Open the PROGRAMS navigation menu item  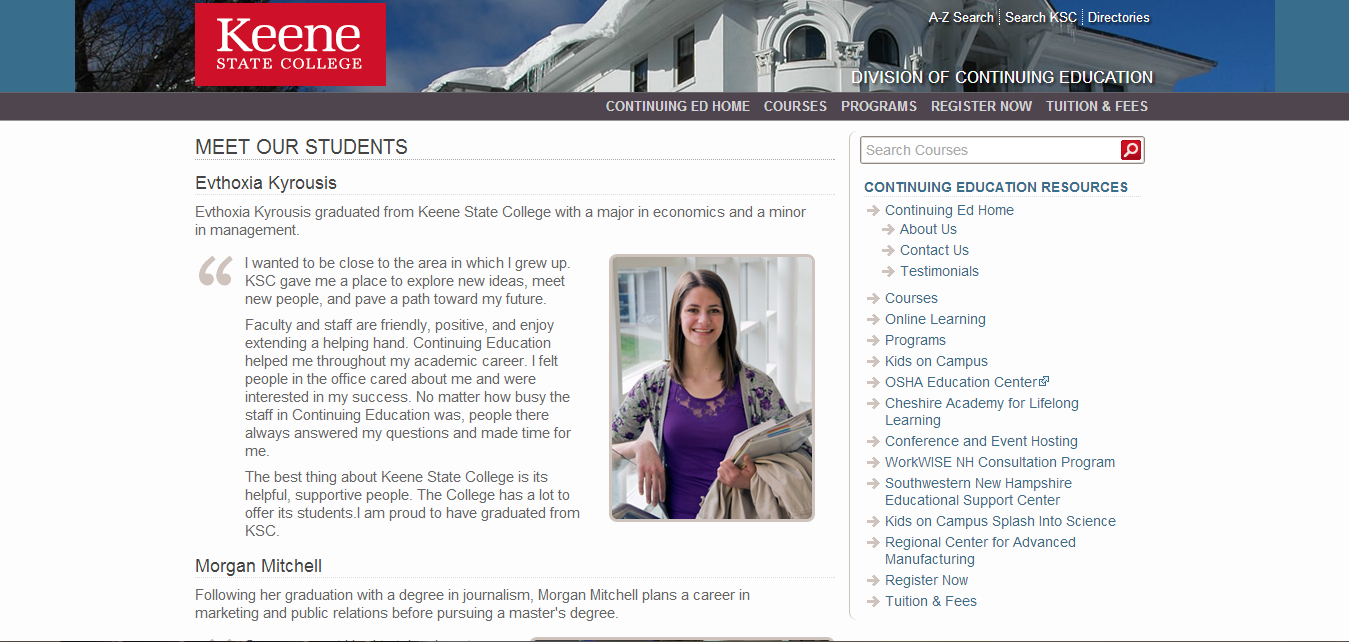click(x=878, y=106)
